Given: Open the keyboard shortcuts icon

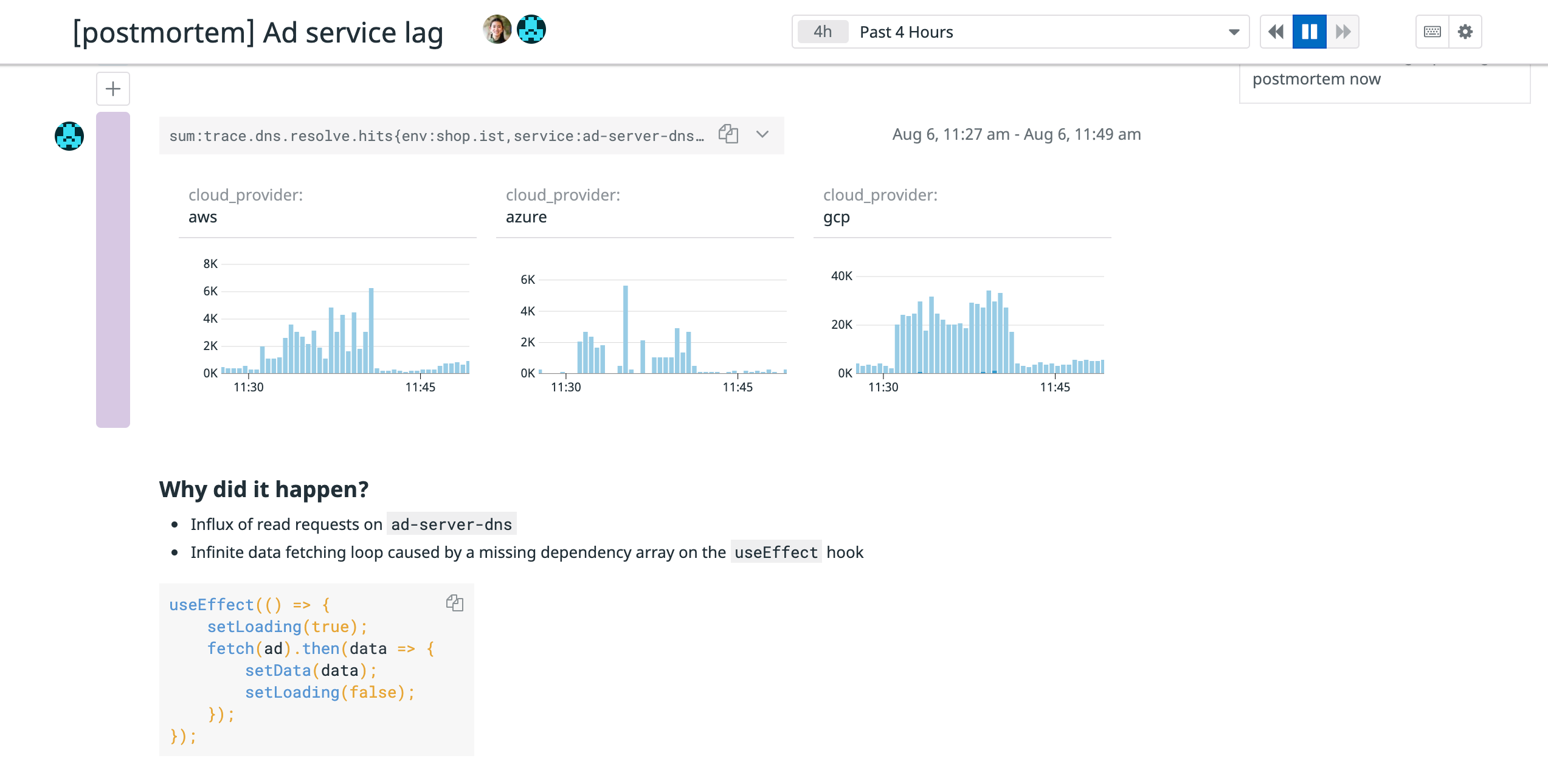Looking at the screenshot, I should click(x=1432, y=32).
